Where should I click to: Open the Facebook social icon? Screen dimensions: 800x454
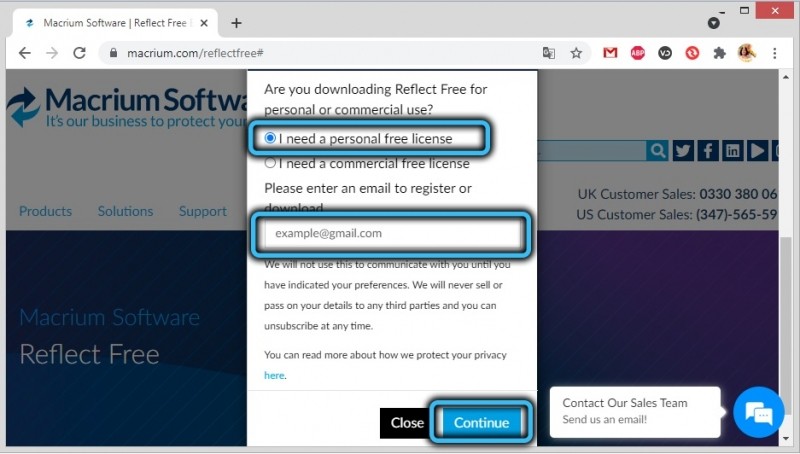[708, 150]
